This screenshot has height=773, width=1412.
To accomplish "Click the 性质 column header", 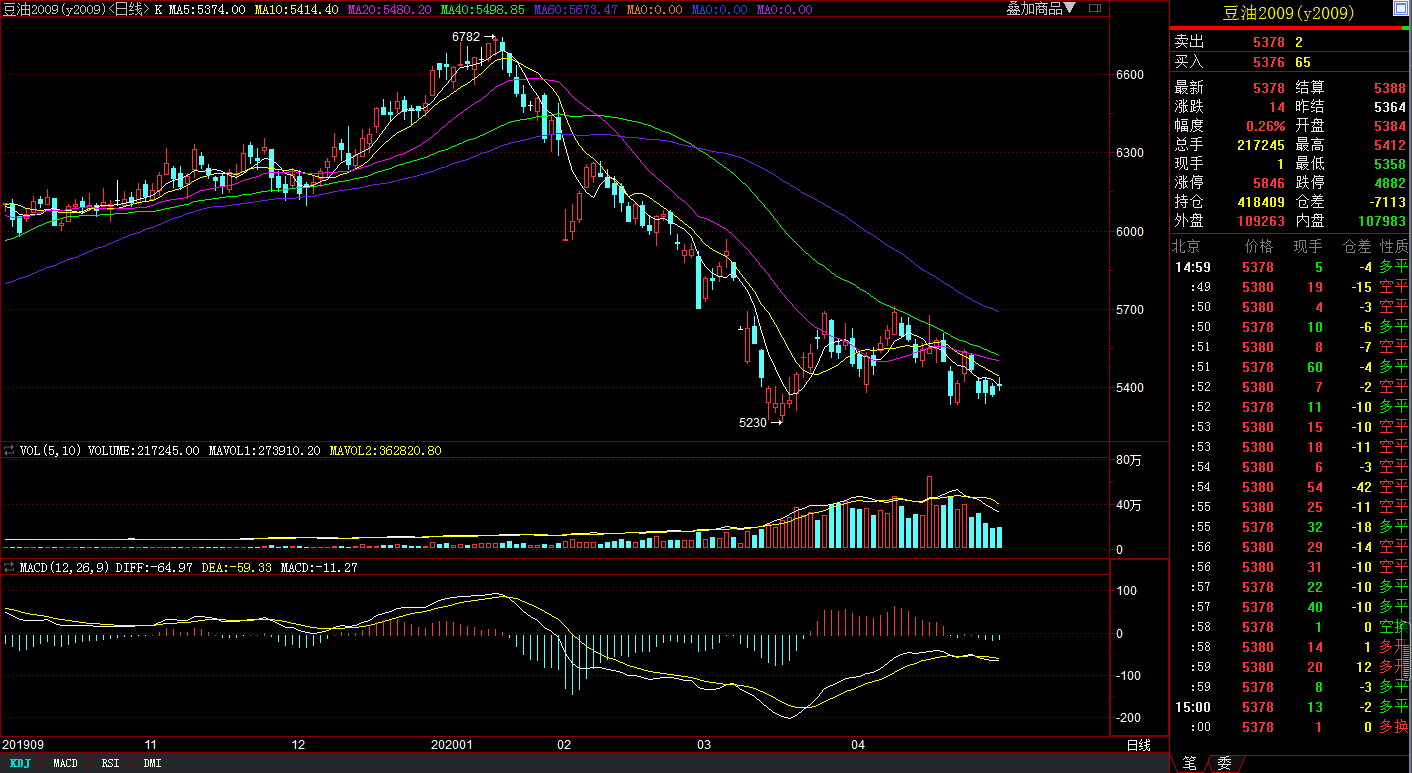I will (1394, 246).
